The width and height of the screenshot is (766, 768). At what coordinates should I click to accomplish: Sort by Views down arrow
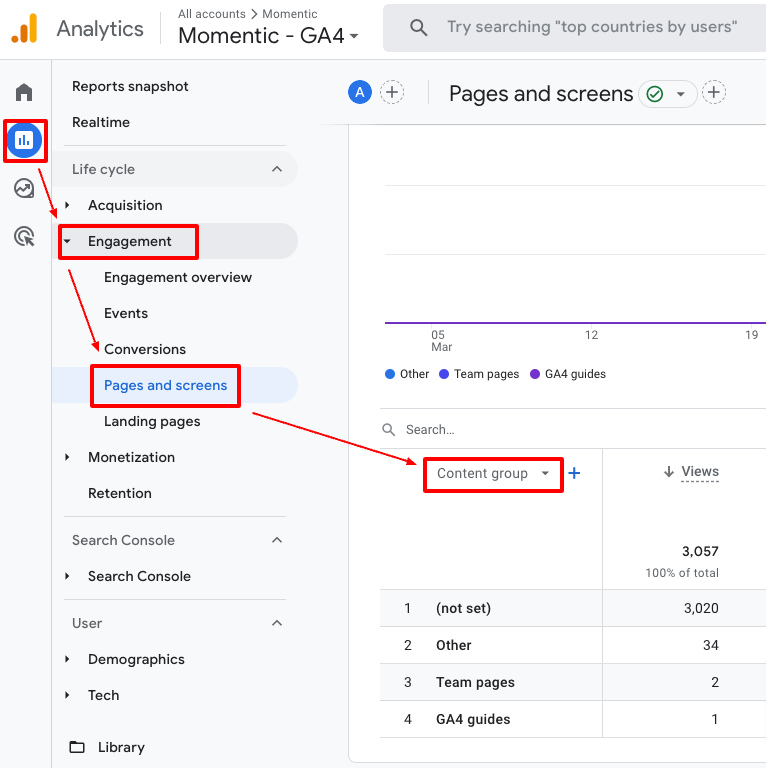tap(669, 472)
